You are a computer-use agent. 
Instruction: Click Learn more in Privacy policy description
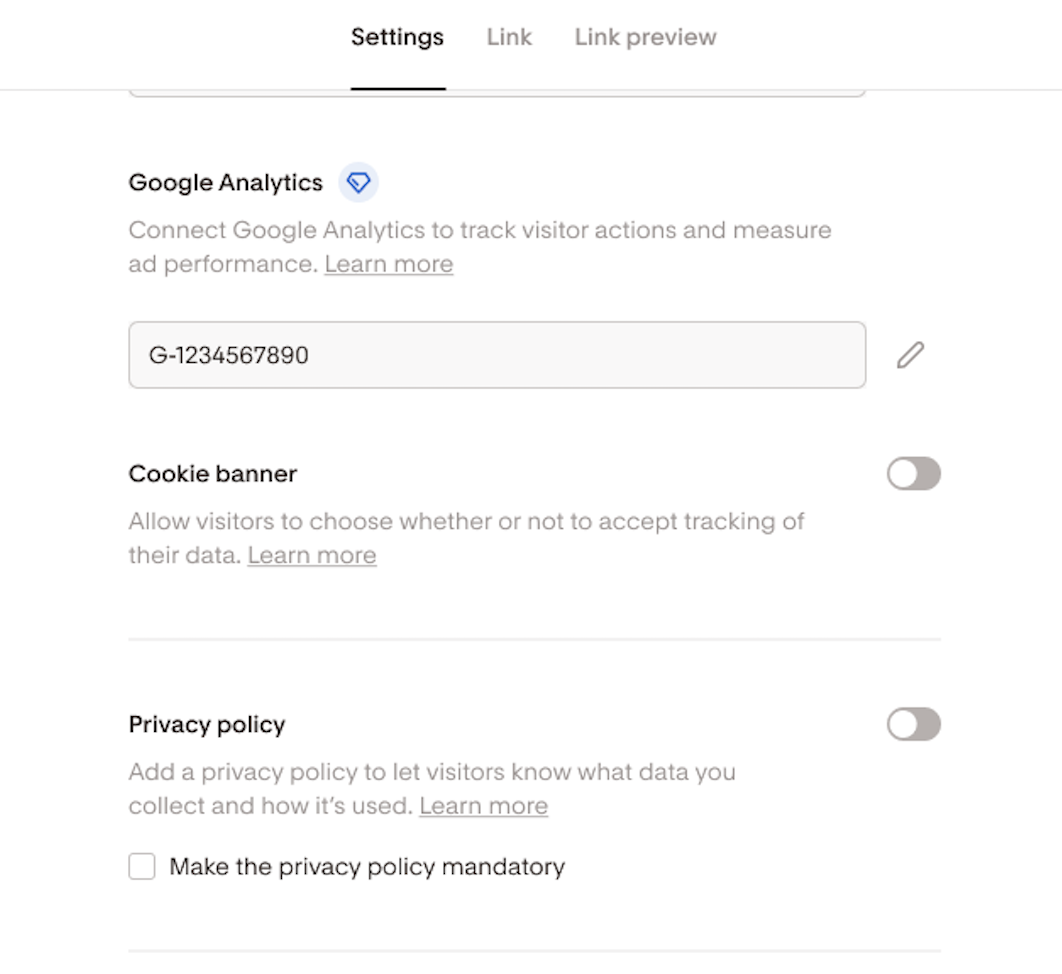pos(483,806)
